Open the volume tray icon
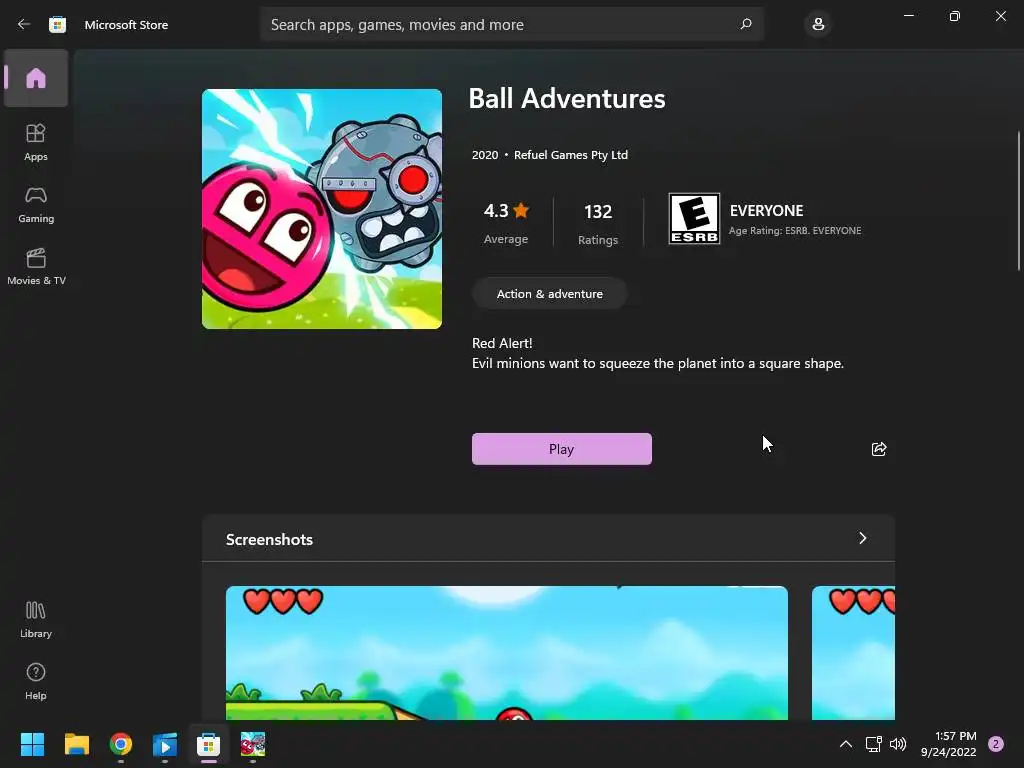1024x768 pixels. pyautogui.click(x=898, y=744)
